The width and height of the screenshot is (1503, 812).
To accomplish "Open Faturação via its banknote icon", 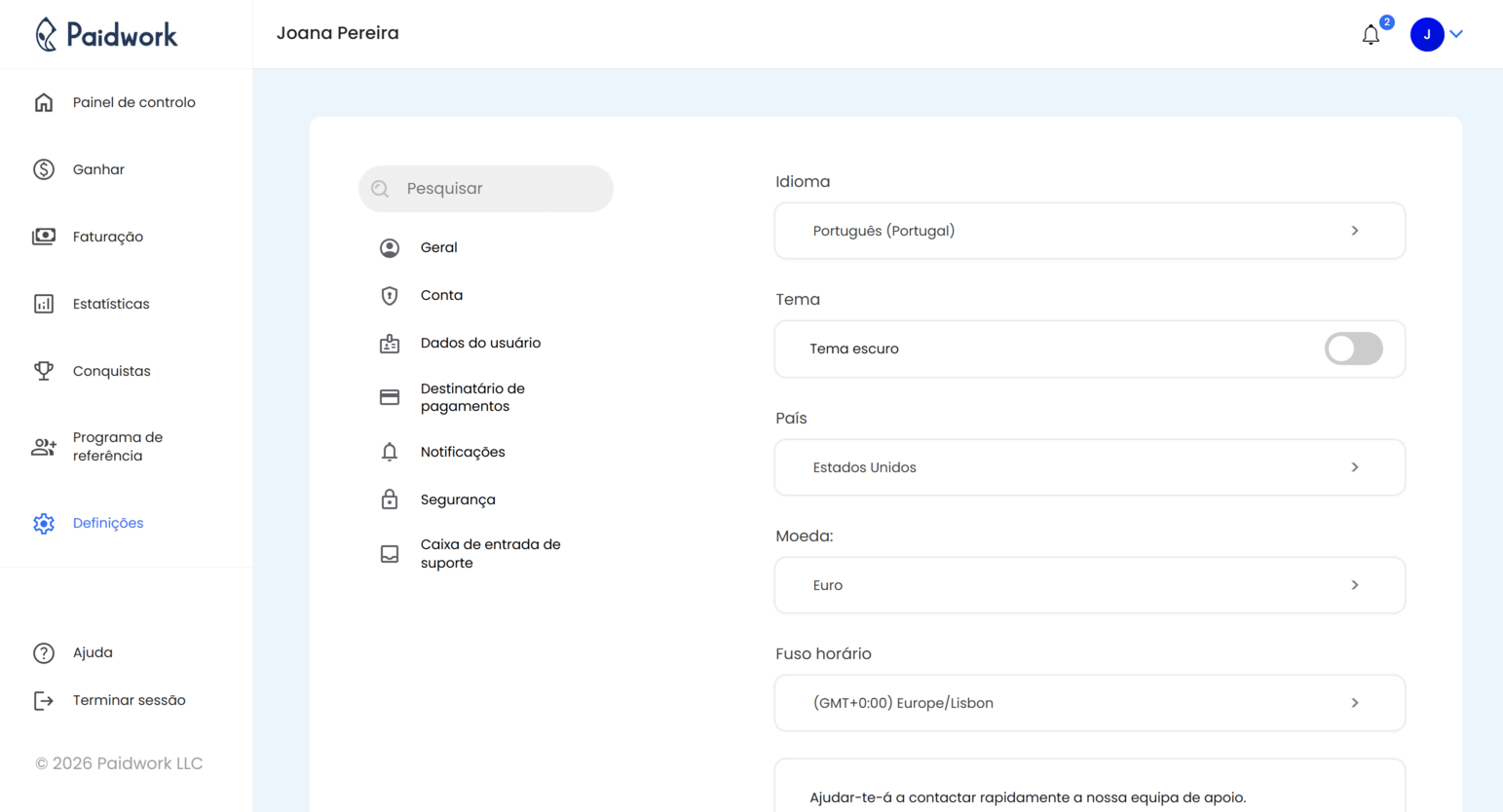I will click(44, 236).
